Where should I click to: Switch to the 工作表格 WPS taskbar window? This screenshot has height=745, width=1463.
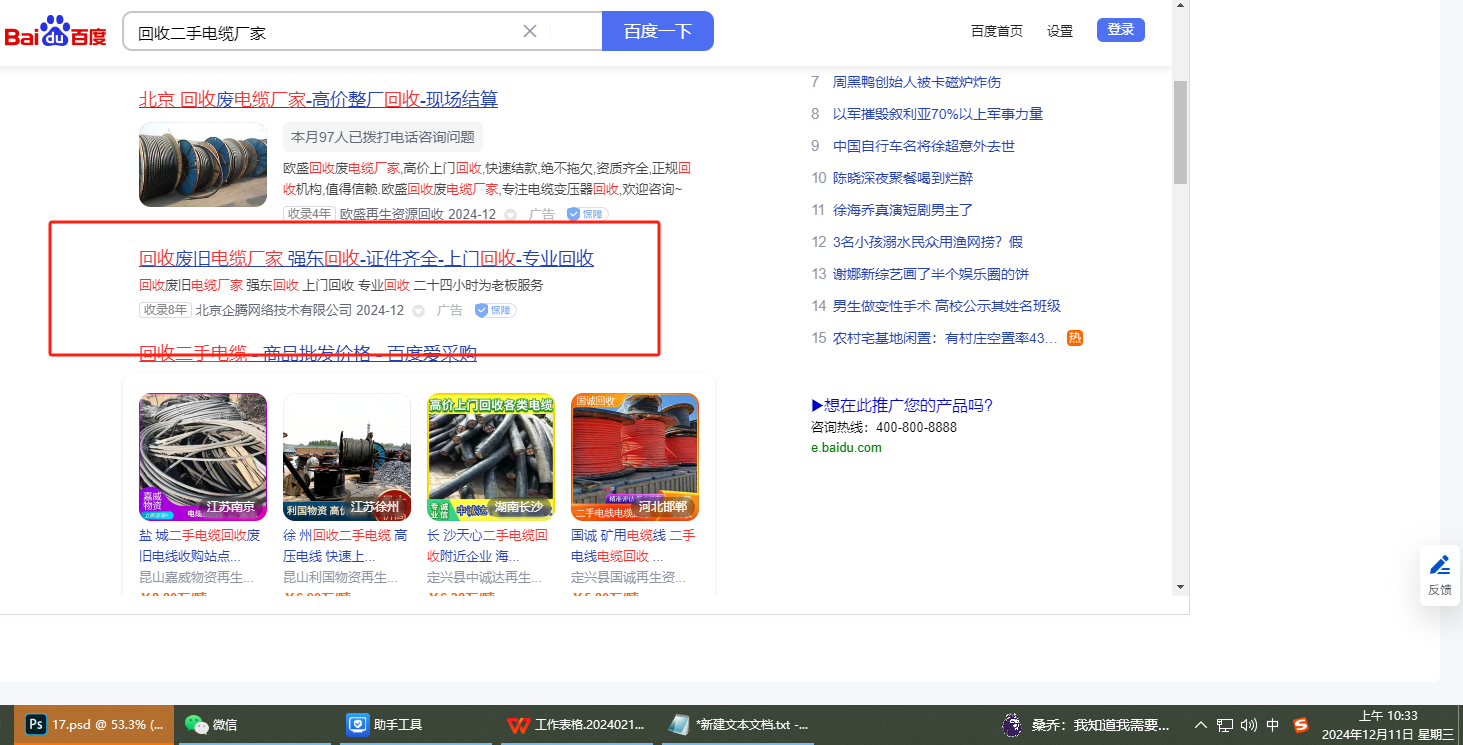coord(575,725)
